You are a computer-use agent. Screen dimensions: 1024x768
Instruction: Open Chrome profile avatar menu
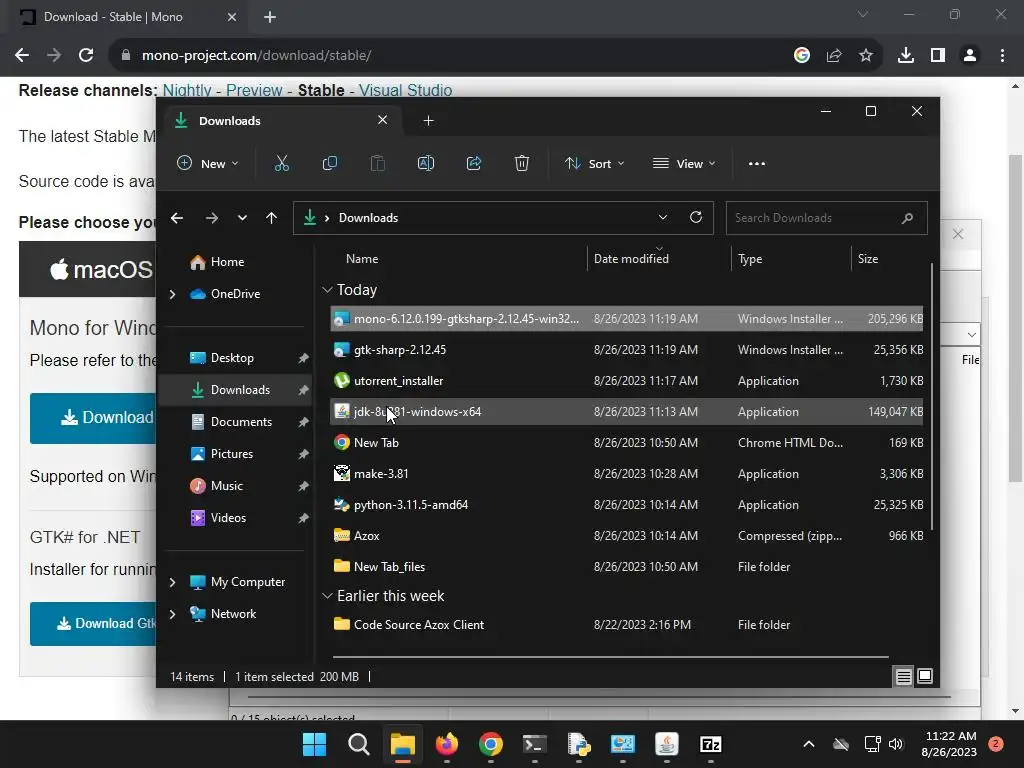click(970, 56)
